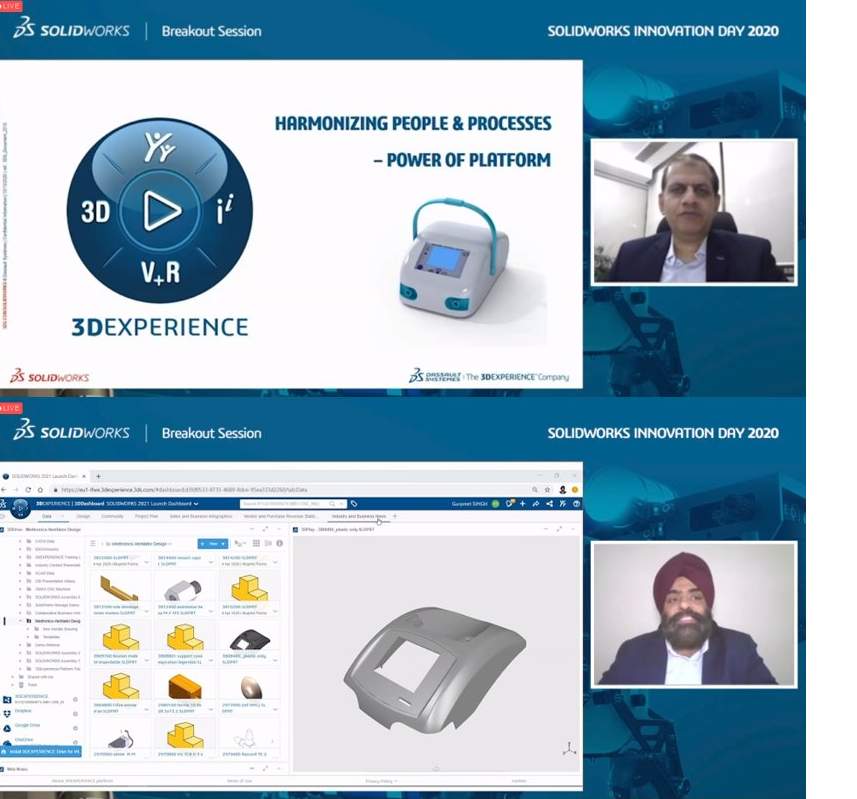Expand the Medtronics Ventilator Design breadcrumb dropdown
Screen dimensions: 857x799
pyautogui.click(x=170, y=544)
